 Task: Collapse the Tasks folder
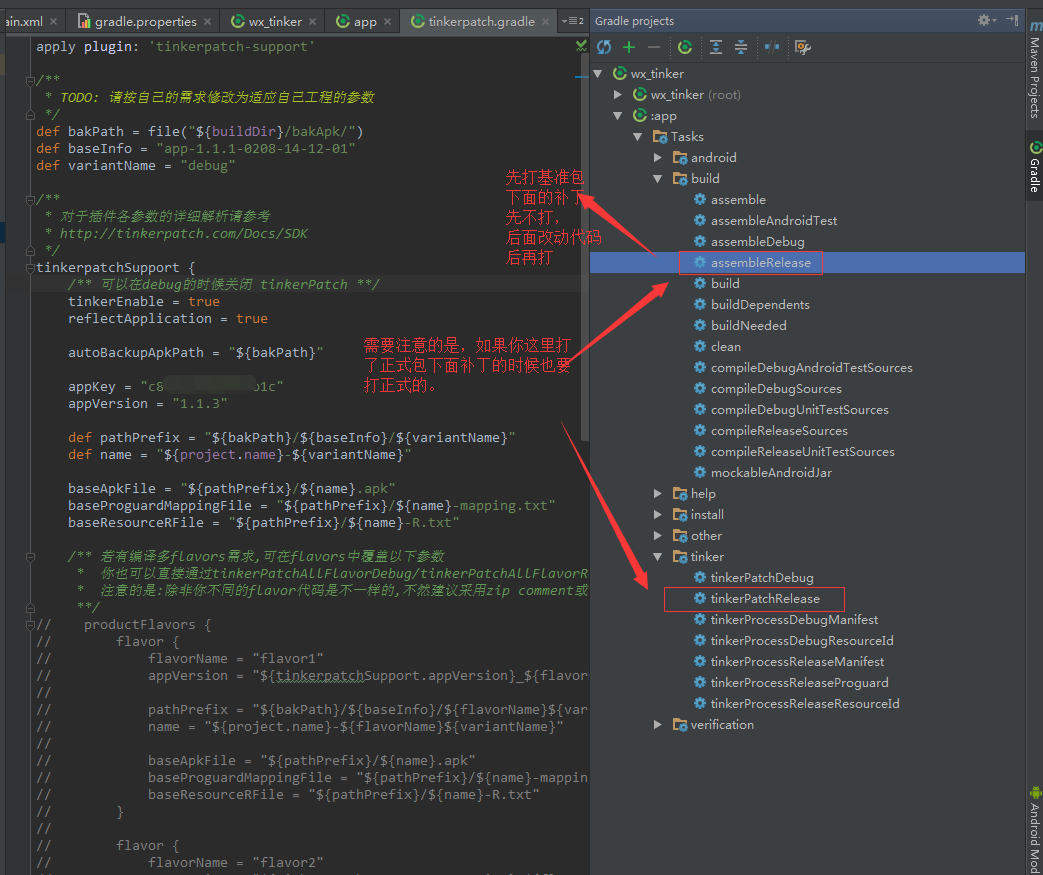[x=638, y=136]
